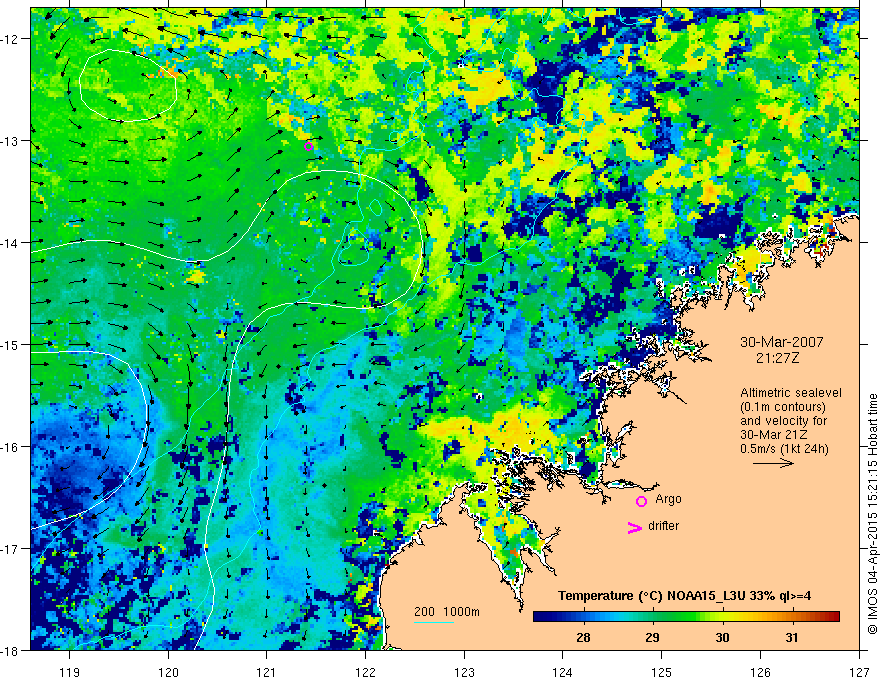
Task: Click the '200 1000m' isobath label
Action: [447, 612]
